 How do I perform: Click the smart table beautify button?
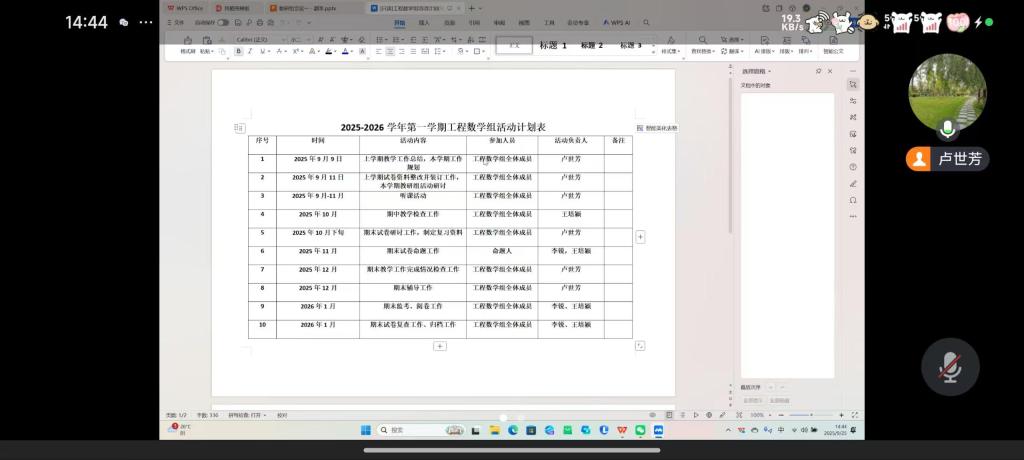click(657, 128)
